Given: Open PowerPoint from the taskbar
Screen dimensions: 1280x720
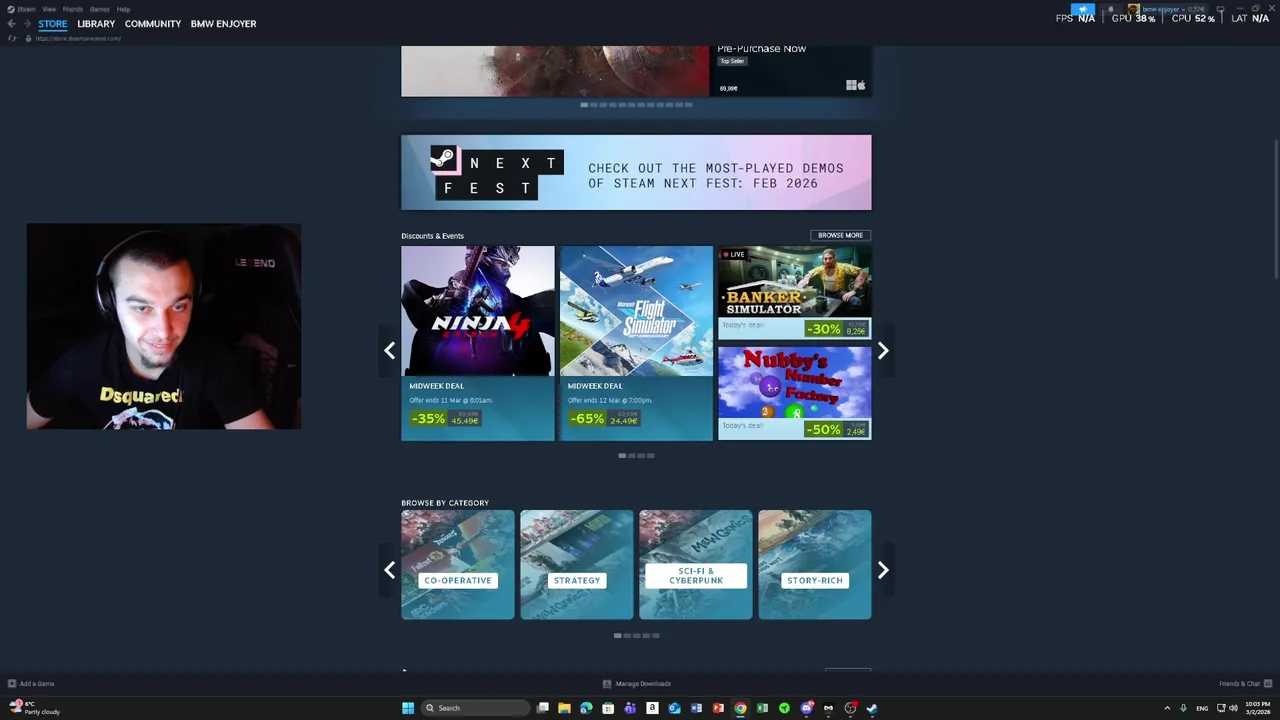Looking at the screenshot, I should coord(718,708).
